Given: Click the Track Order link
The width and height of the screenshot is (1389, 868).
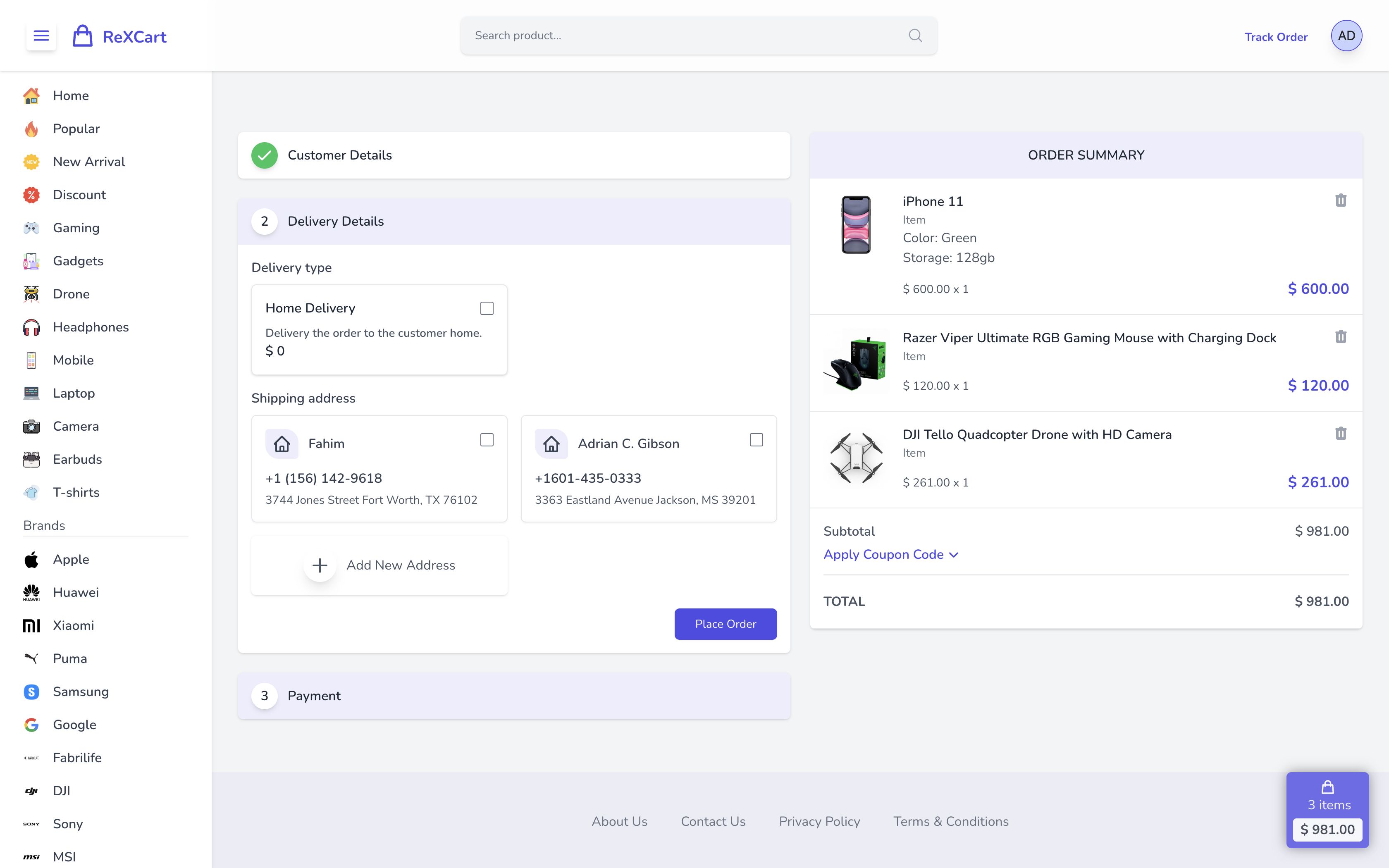Looking at the screenshot, I should 1276,37.
